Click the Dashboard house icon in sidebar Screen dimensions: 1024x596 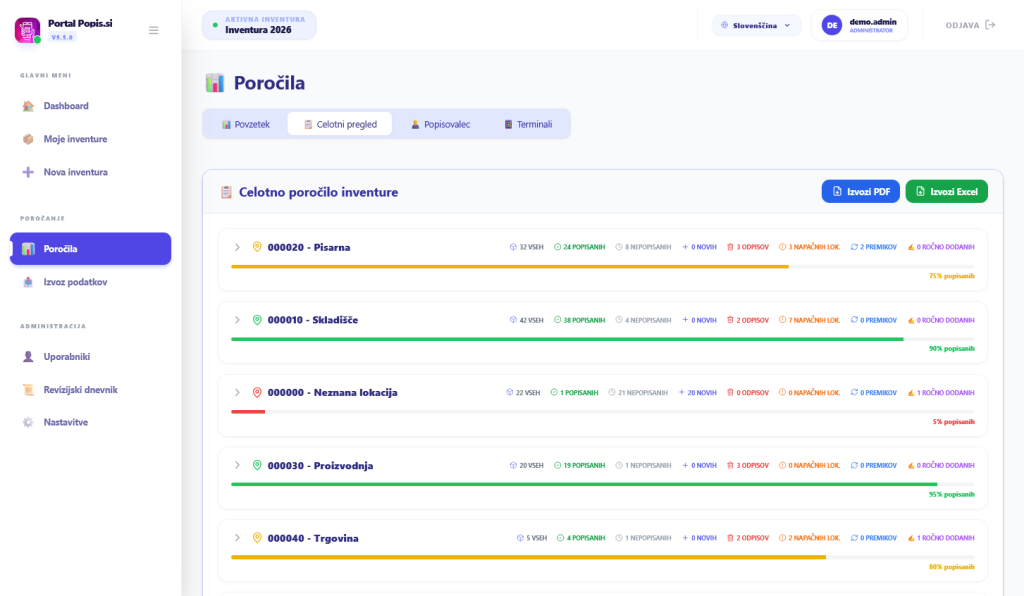(28, 106)
